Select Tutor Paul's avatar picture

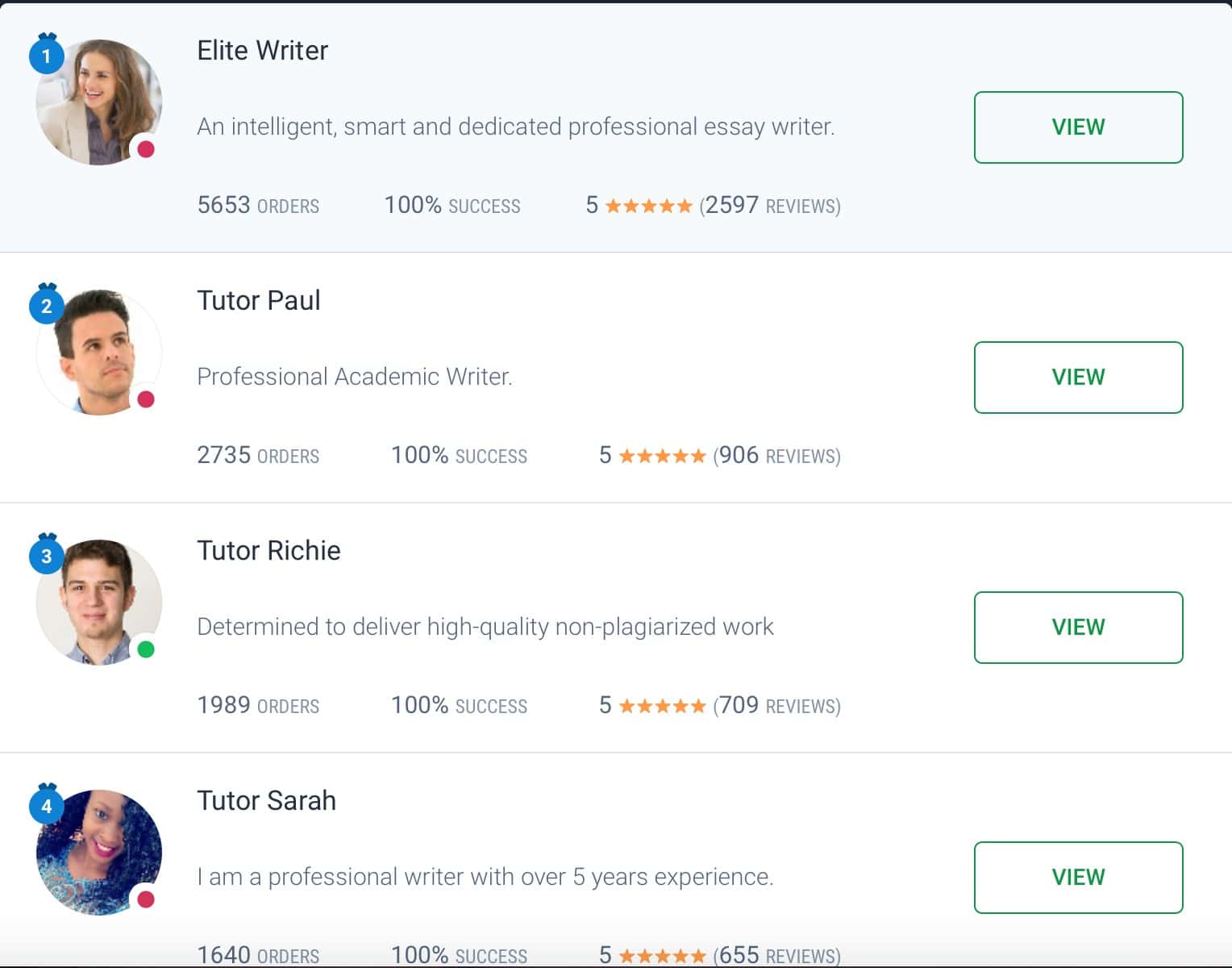click(99, 353)
